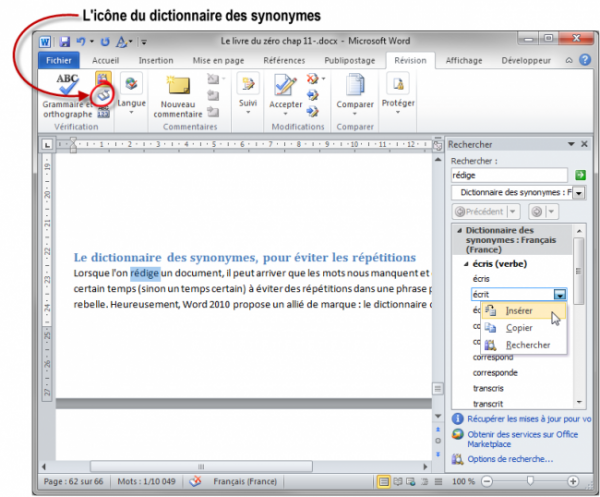
Task: Collapse the écris (verbe) synonym group
Action: point(465,263)
